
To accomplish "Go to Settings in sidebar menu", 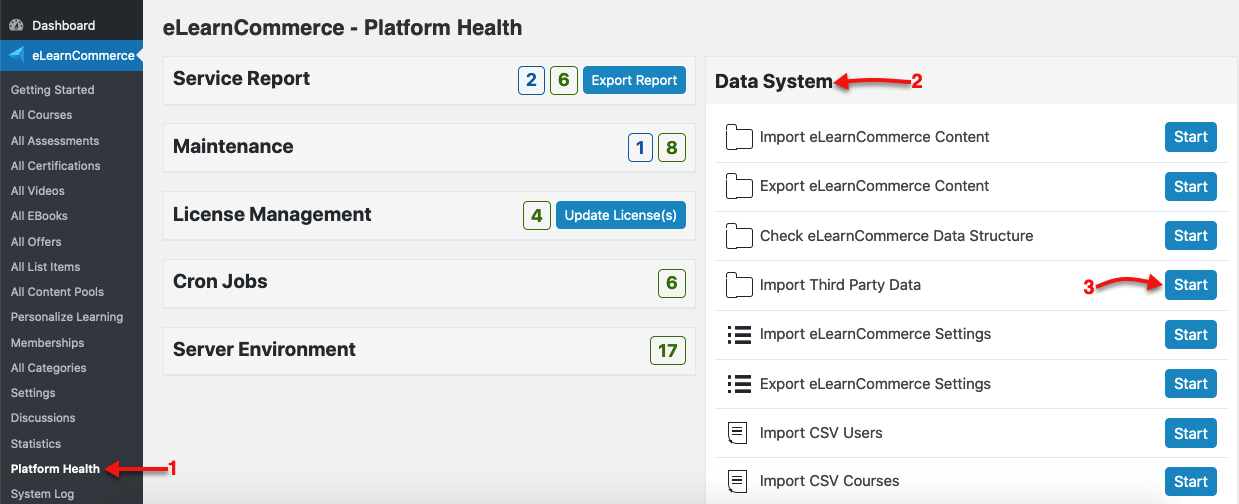I will (x=33, y=393).
